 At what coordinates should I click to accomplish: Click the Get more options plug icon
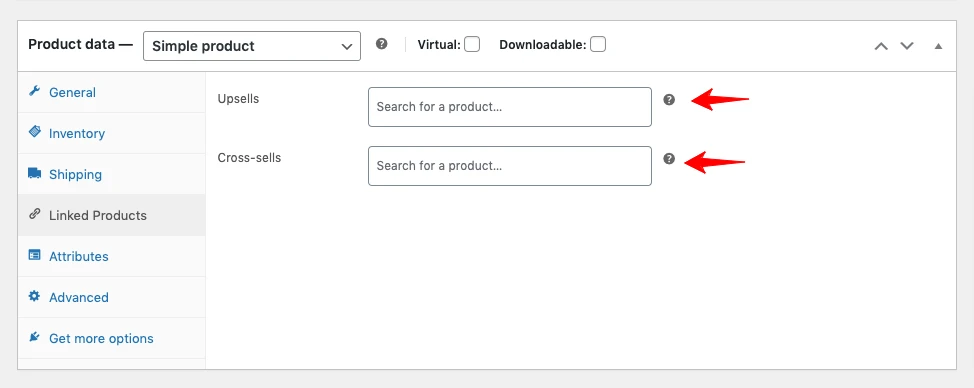[x=34, y=337]
